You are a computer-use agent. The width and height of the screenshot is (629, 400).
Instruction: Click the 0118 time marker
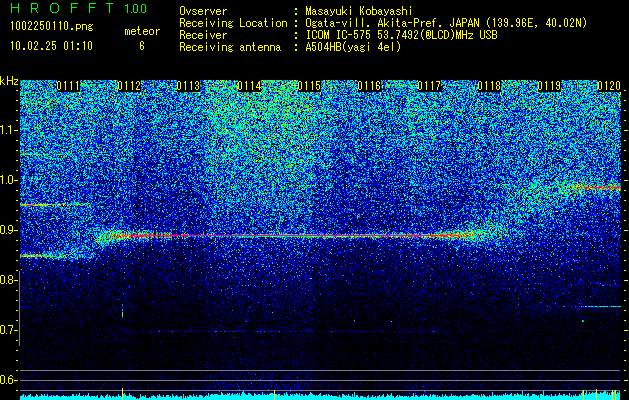click(489, 86)
